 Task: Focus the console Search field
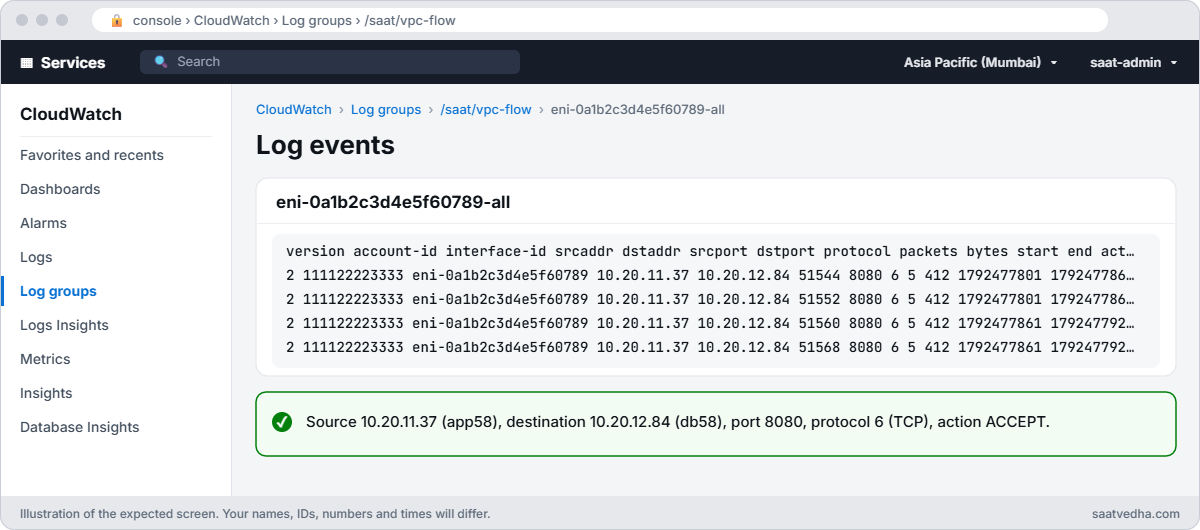(x=330, y=62)
